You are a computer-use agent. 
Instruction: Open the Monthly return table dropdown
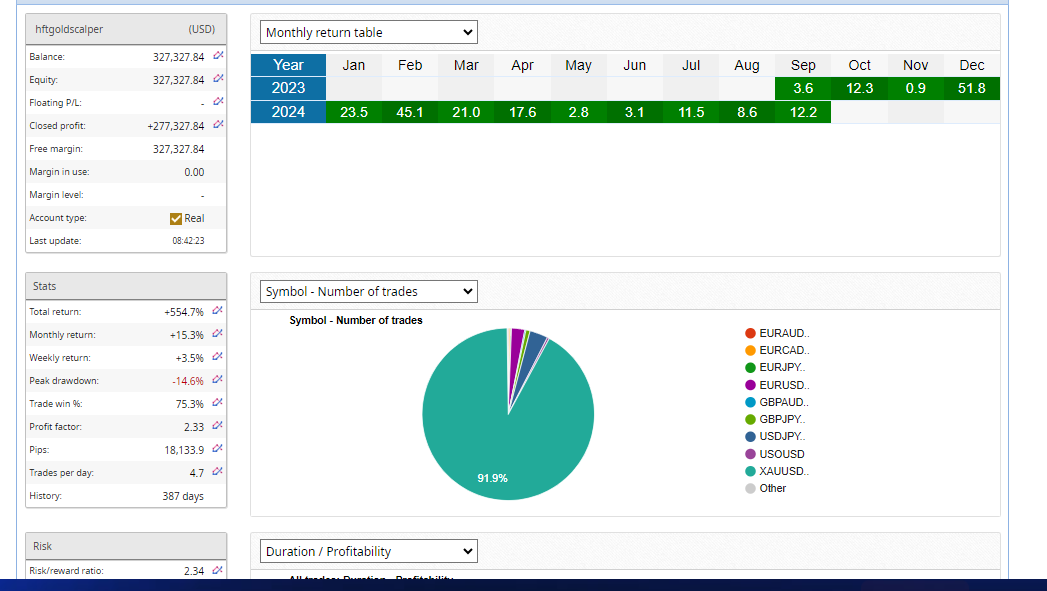(369, 33)
